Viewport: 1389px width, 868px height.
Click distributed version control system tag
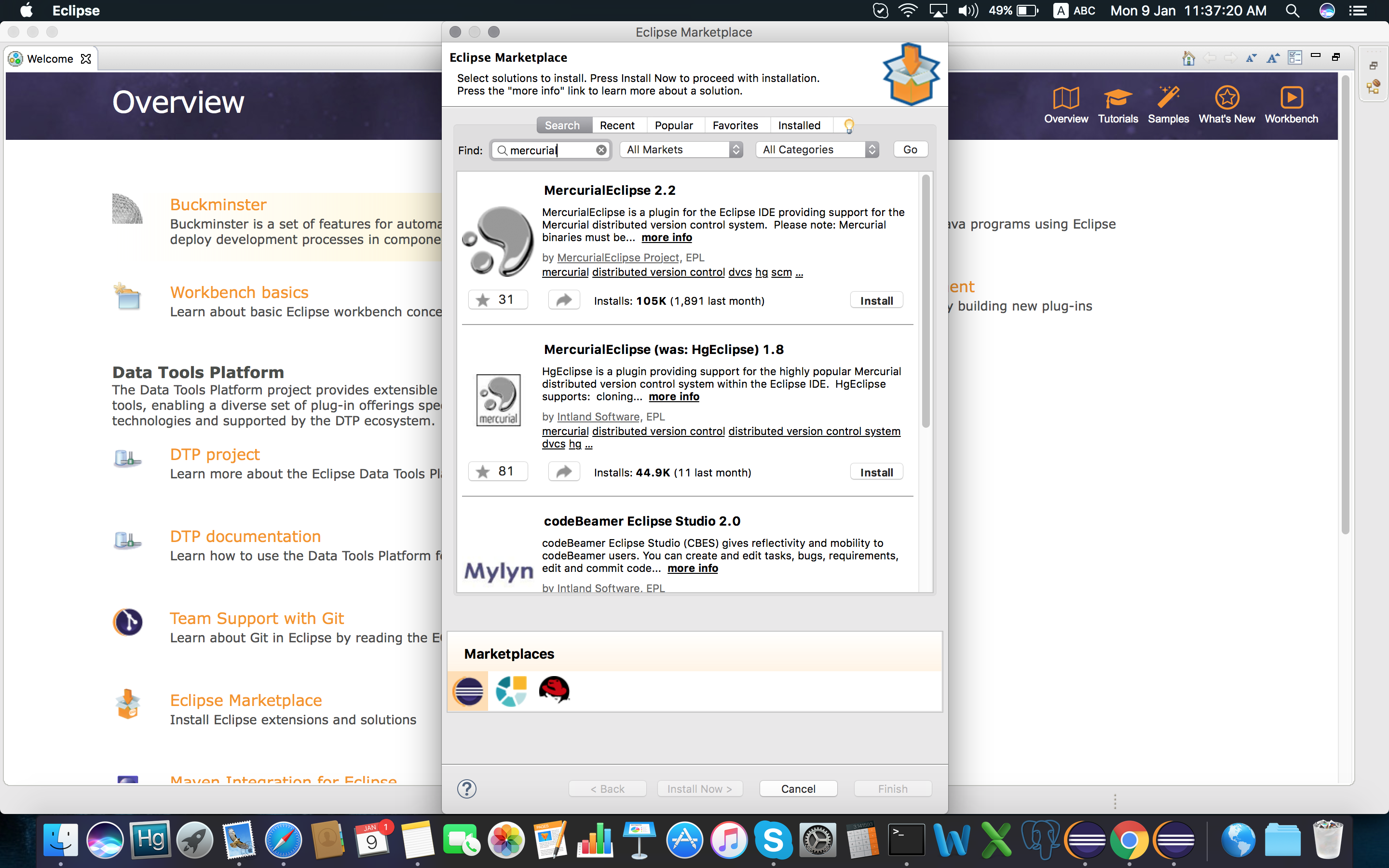point(815,431)
